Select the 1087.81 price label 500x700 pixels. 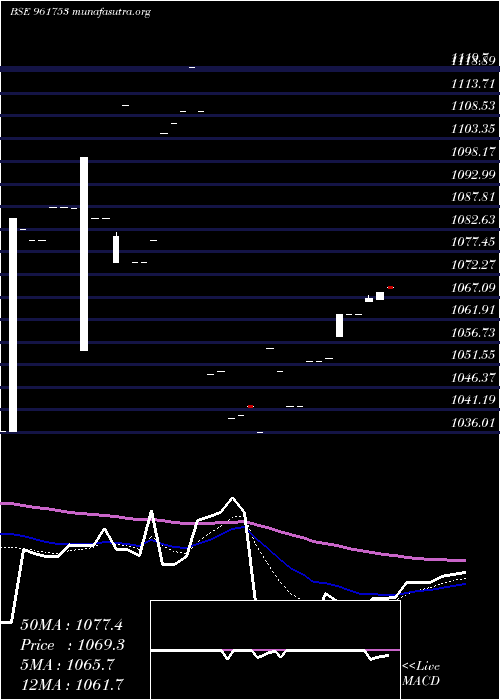coord(473,197)
